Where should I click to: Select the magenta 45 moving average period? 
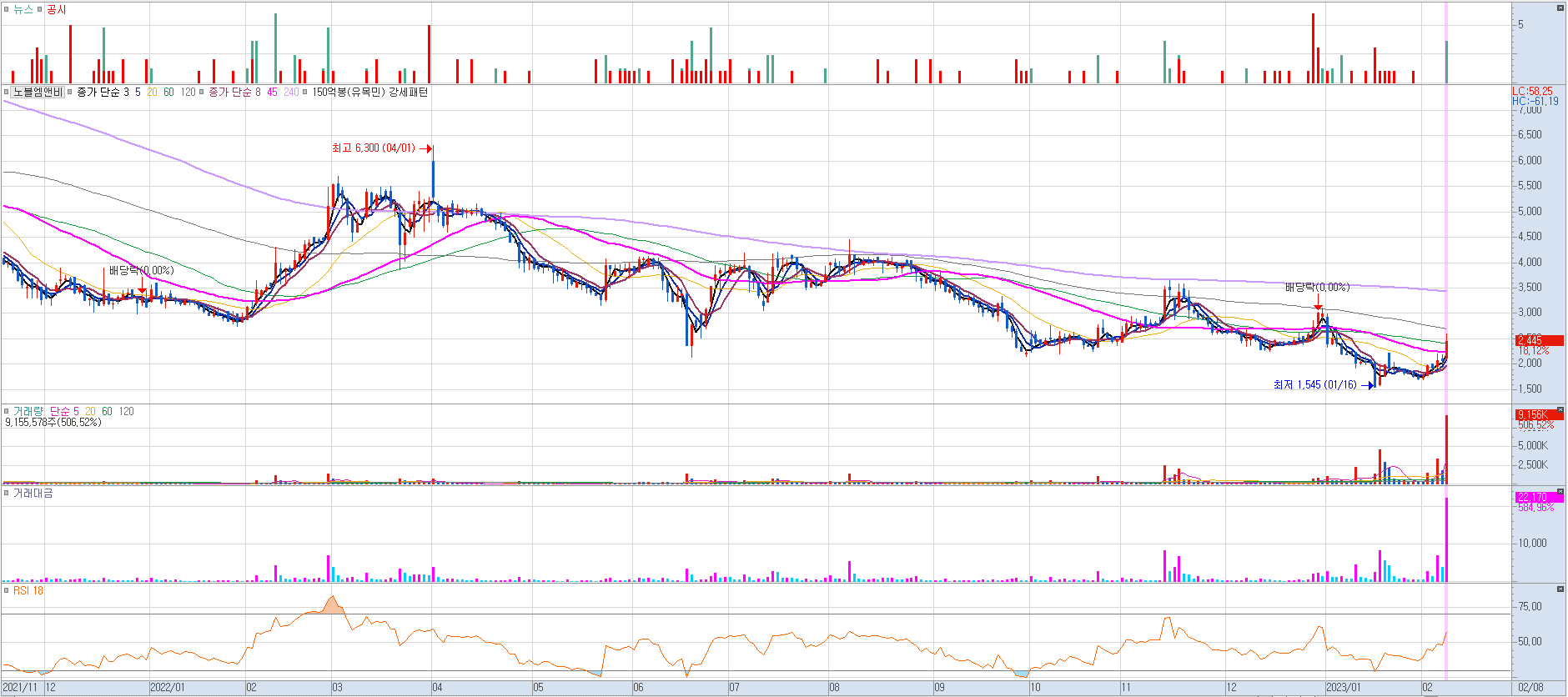point(272,93)
